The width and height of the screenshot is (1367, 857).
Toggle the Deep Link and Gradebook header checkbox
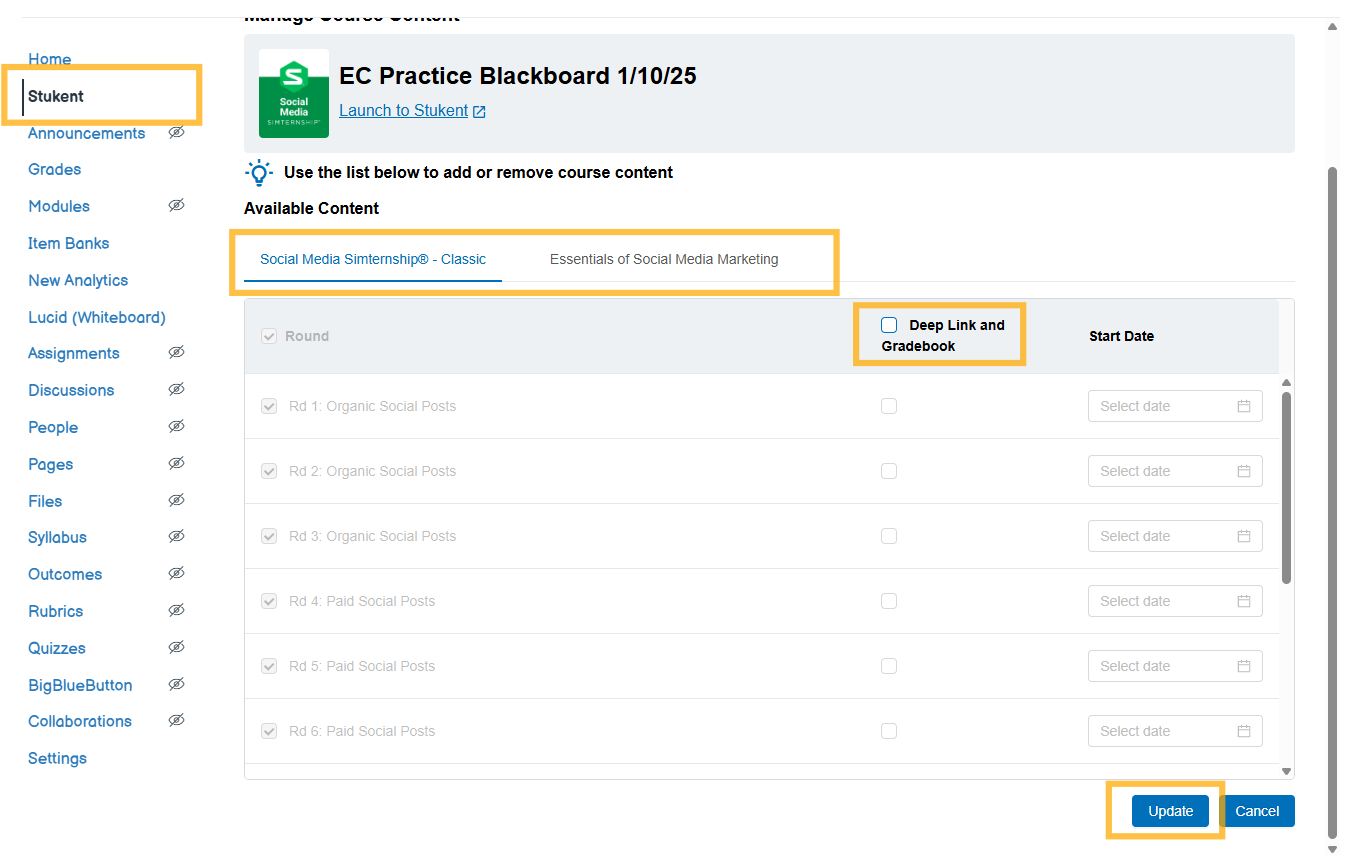tap(889, 325)
